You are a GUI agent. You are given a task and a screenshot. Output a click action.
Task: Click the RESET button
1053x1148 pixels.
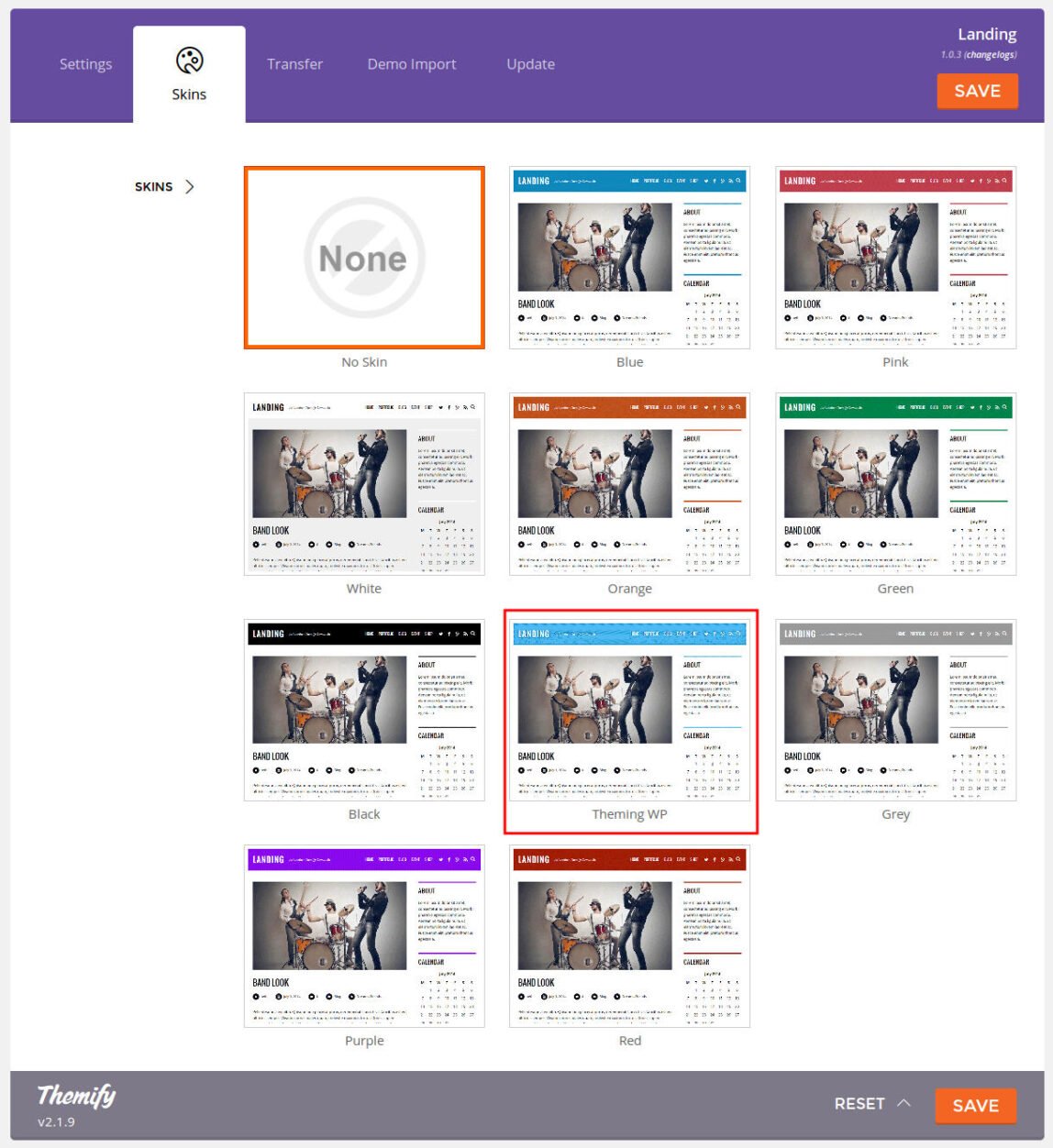tap(859, 1104)
